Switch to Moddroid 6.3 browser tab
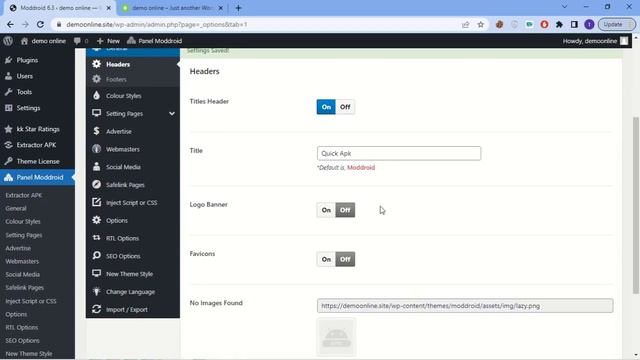 click(x=60, y=8)
